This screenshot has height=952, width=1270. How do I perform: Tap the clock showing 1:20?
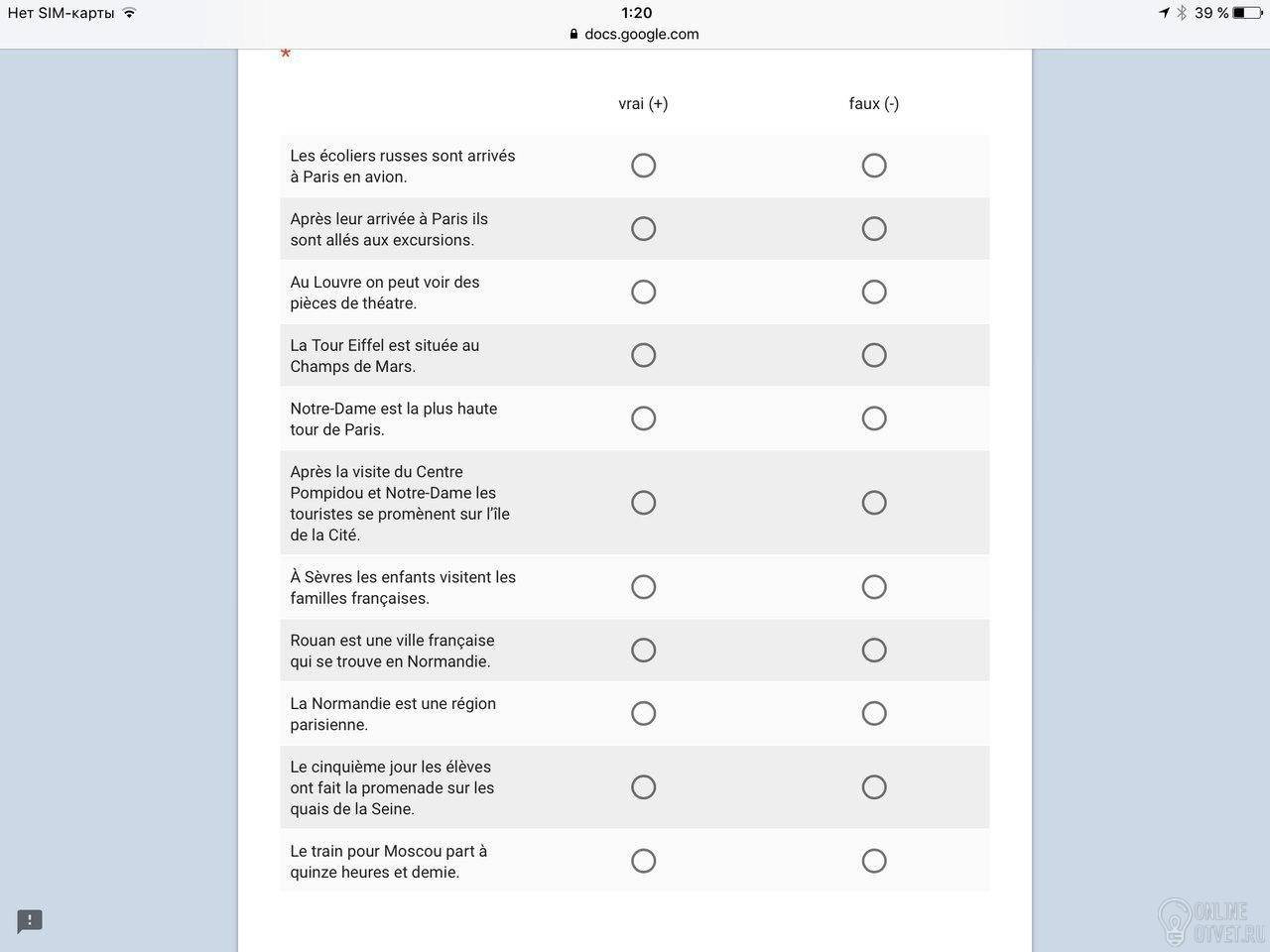(x=636, y=13)
